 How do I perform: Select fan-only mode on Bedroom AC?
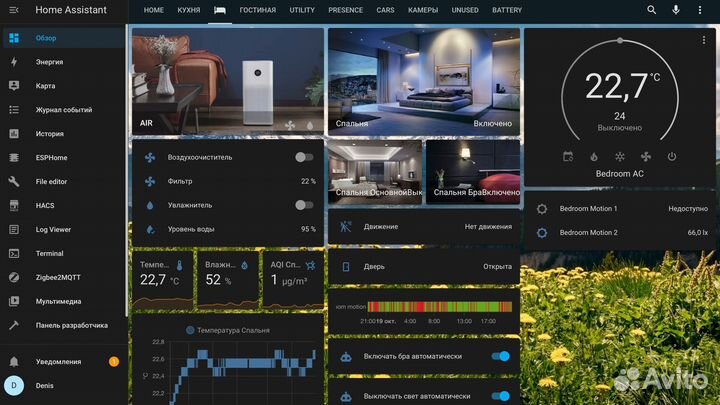(645, 157)
